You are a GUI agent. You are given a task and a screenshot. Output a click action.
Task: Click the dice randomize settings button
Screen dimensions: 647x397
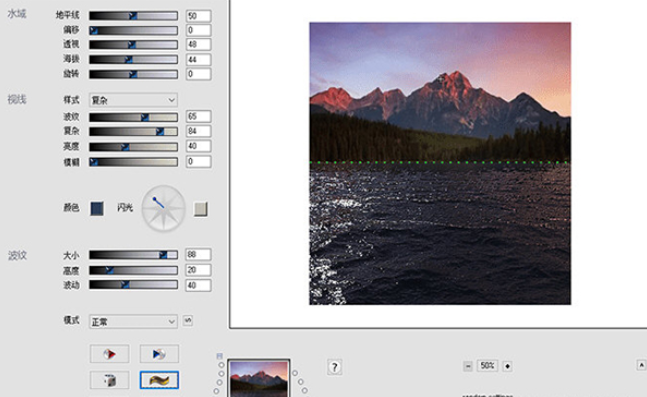click(x=109, y=380)
